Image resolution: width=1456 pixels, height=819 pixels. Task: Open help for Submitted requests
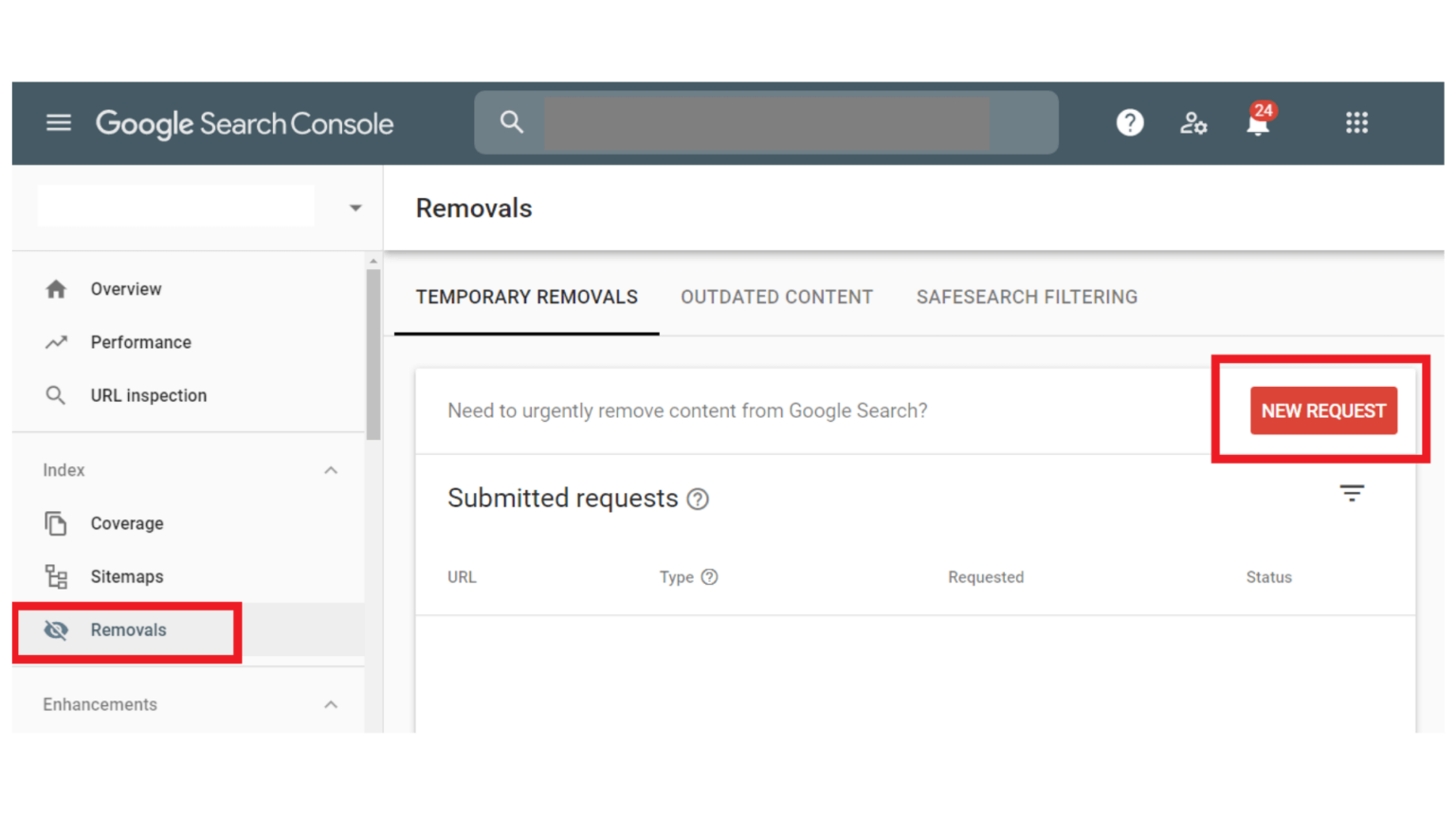point(698,499)
